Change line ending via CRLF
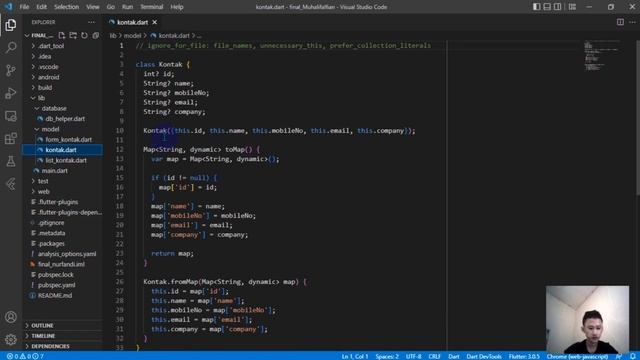This screenshot has width=640, height=360. (434, 356)
